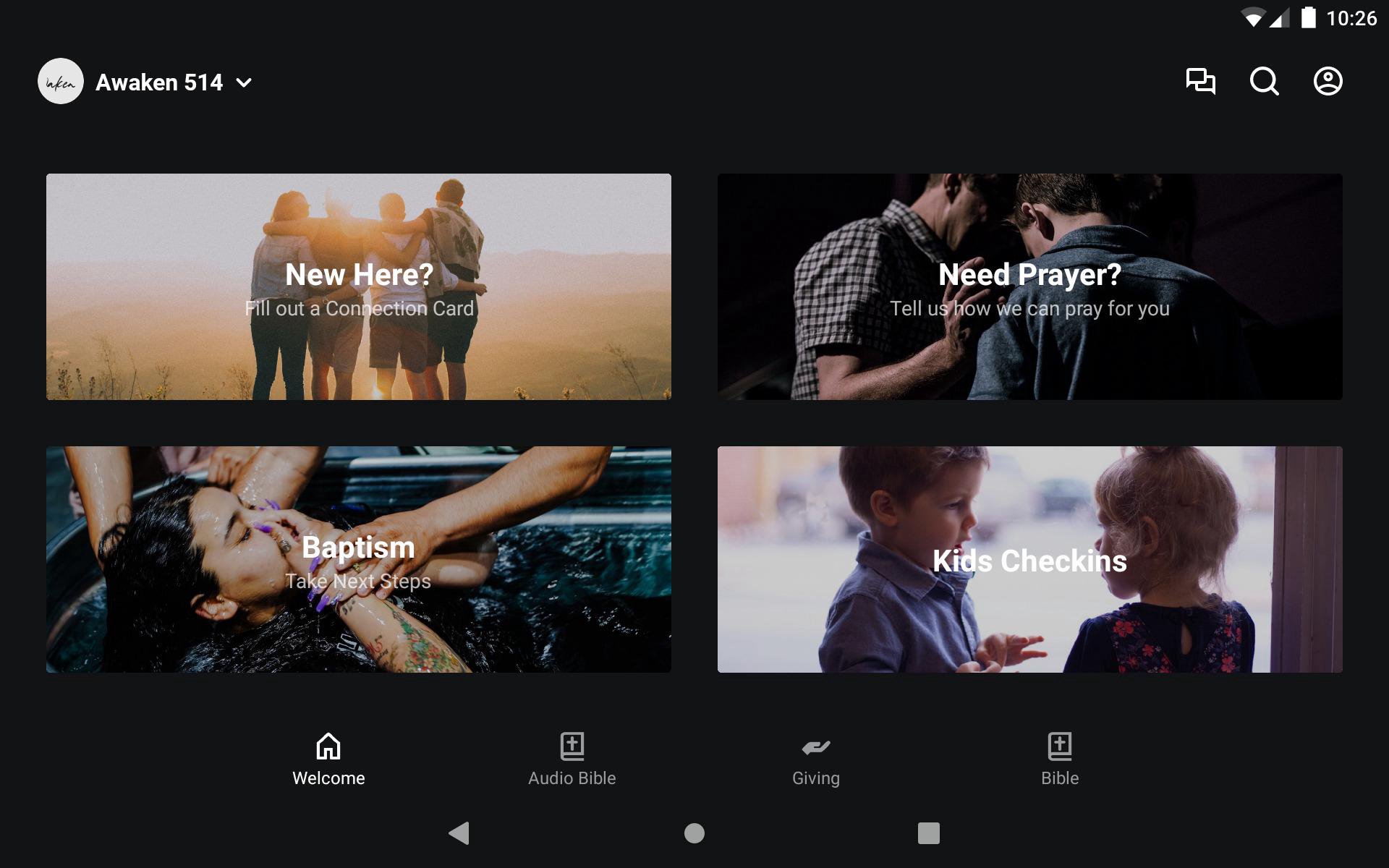Open the Need Prayer? card
The height and width of the screenshot is (868, 1389).
(1029, 286)
